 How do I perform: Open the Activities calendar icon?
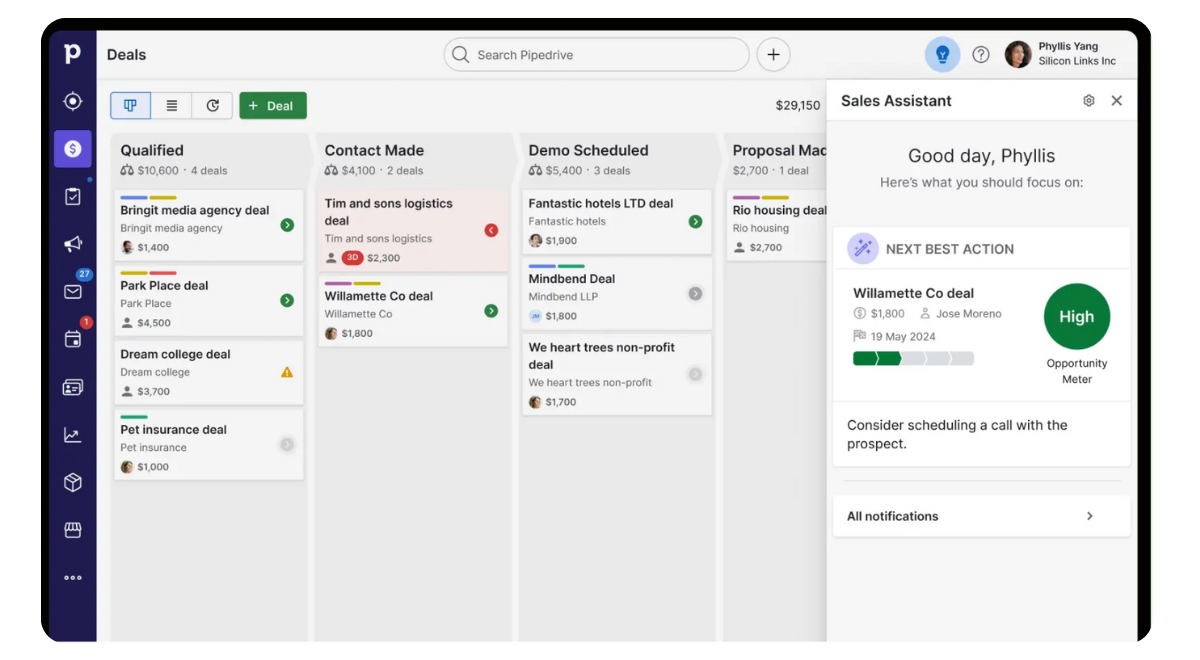pyautogui.click(x=72, y=339)
